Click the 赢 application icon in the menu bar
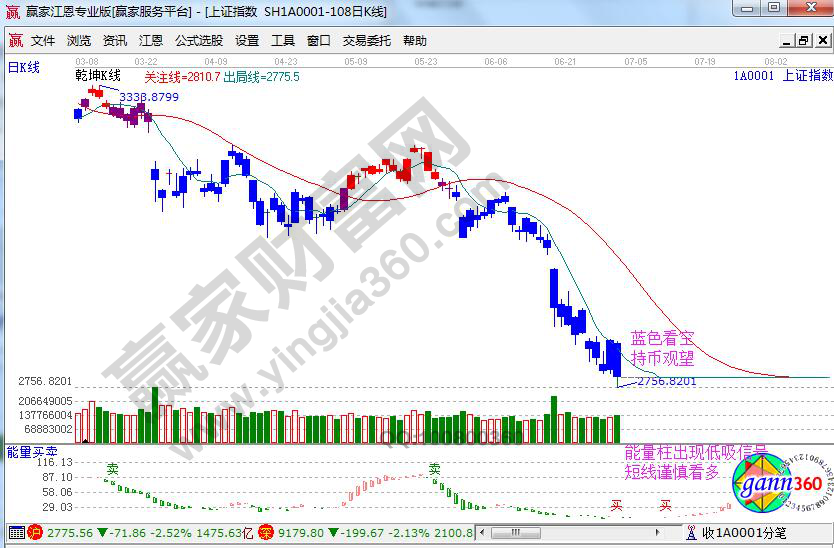The height and width of the screenshot is (548, 834). [x=14, y=41]
